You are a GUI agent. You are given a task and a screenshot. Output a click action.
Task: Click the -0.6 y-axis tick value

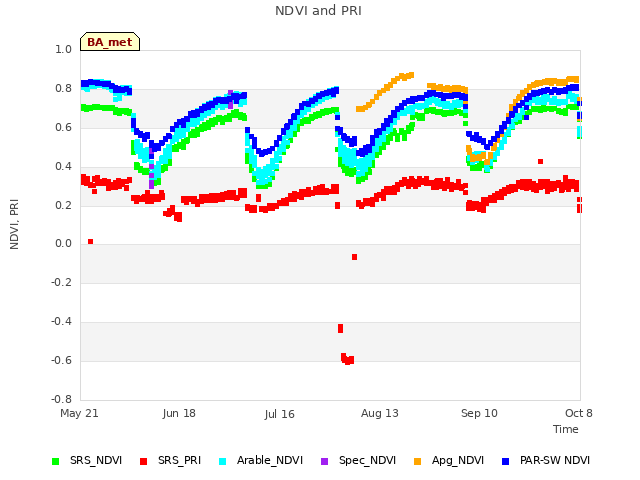(61, 360)
